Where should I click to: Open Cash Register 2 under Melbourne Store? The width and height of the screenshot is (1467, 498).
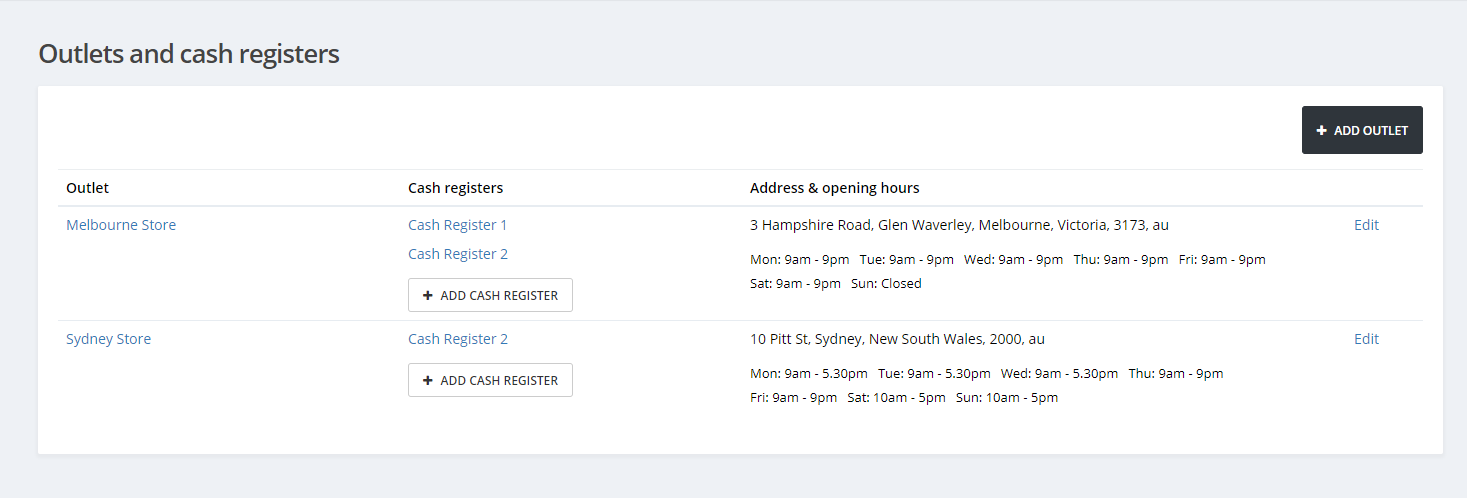457,254
